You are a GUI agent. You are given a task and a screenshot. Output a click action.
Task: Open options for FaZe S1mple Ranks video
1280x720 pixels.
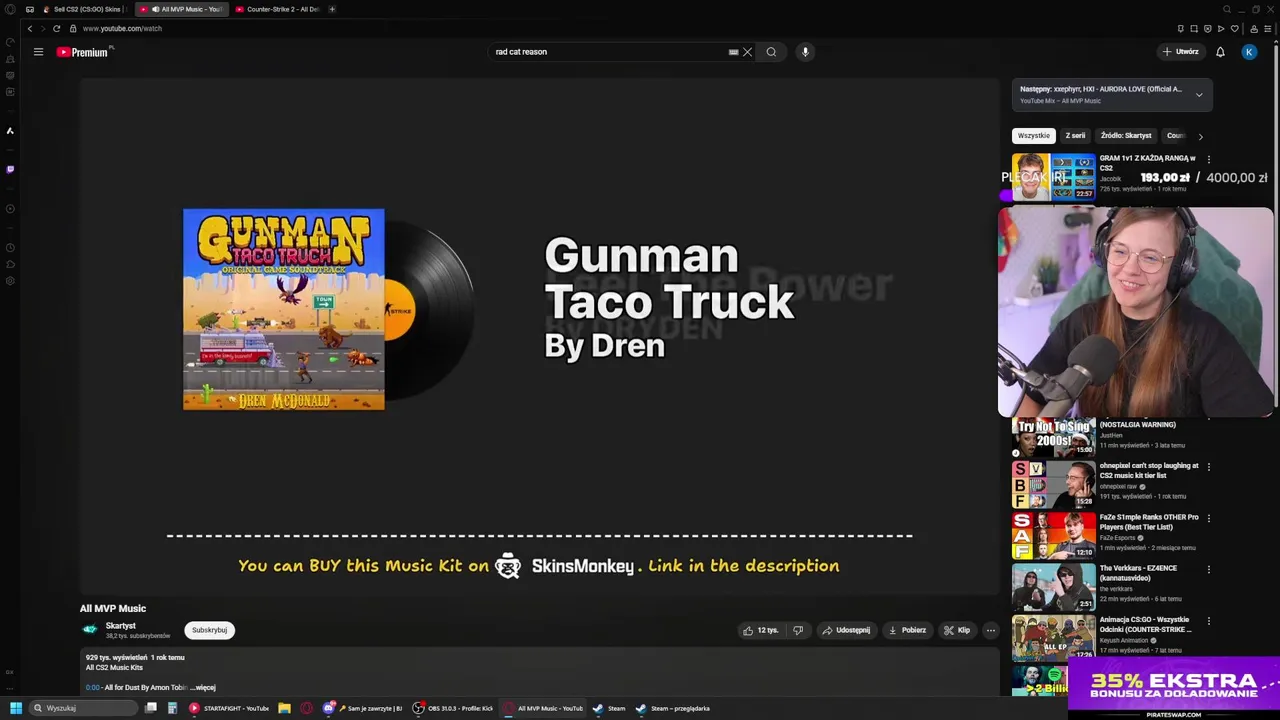point(1209,518)
